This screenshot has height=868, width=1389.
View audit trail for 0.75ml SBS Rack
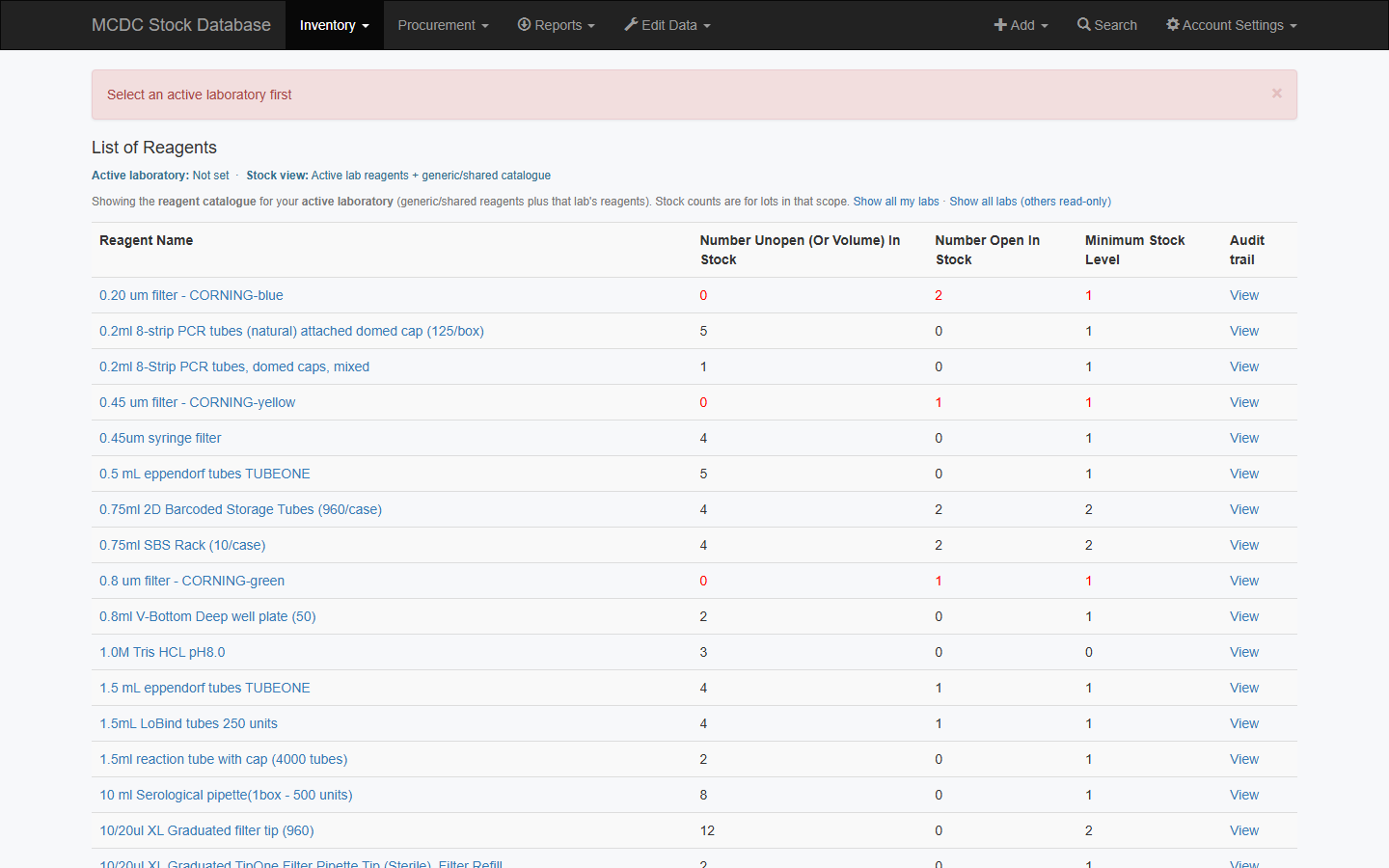point(1244,545)
